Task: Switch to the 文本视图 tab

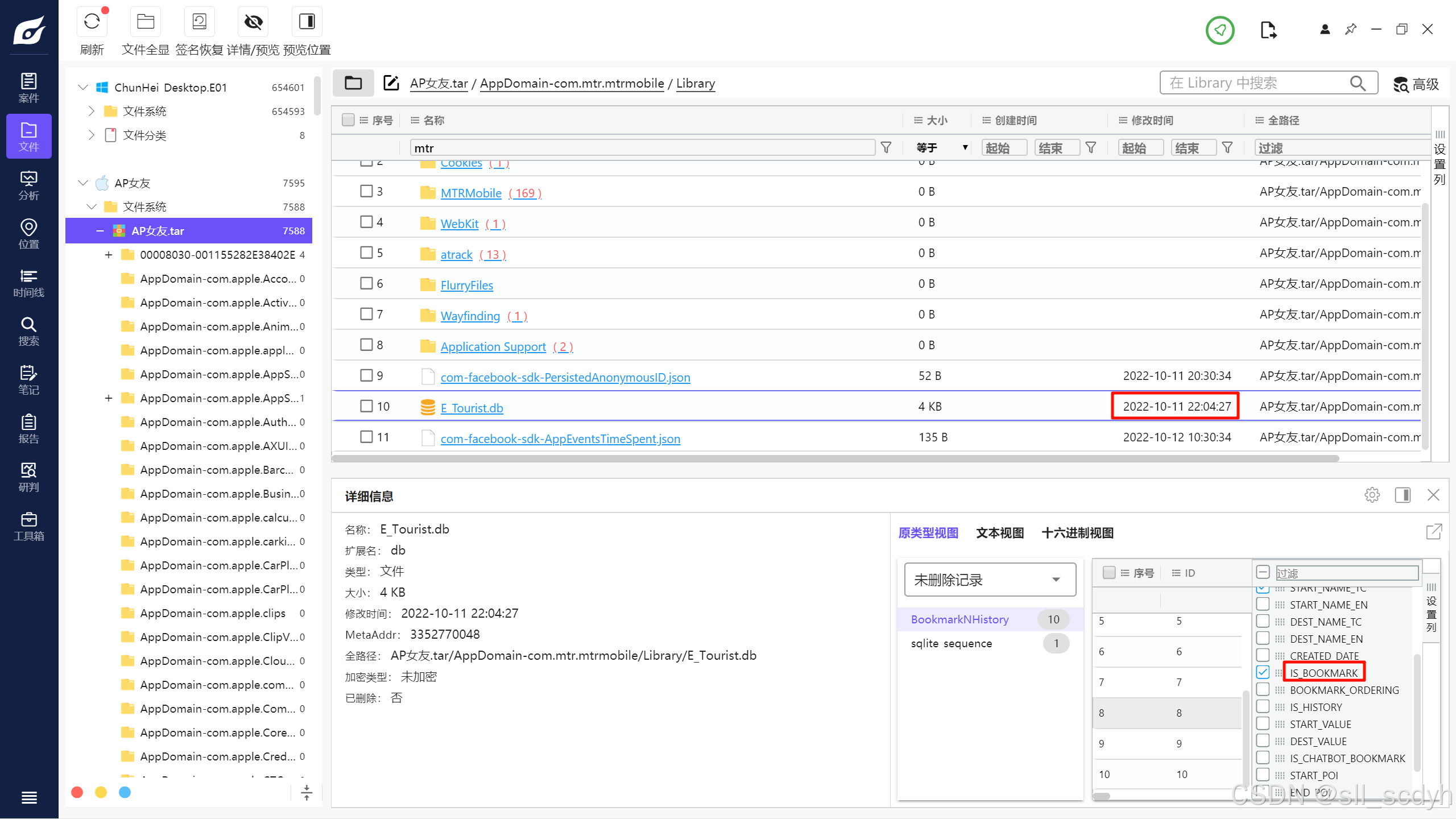Action: tap(999, 533)
